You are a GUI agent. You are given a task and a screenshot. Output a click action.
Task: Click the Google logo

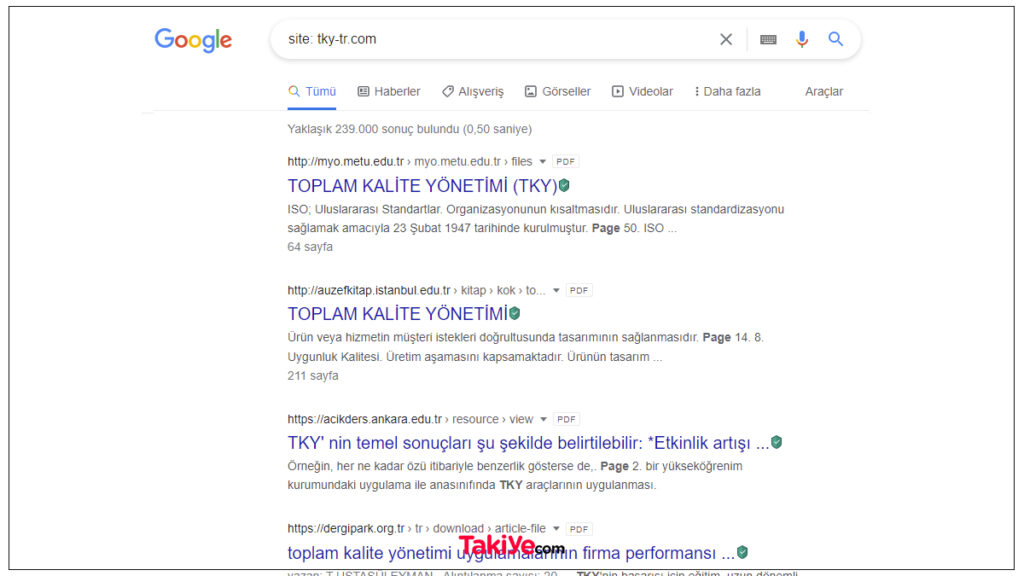coord(193,40)
